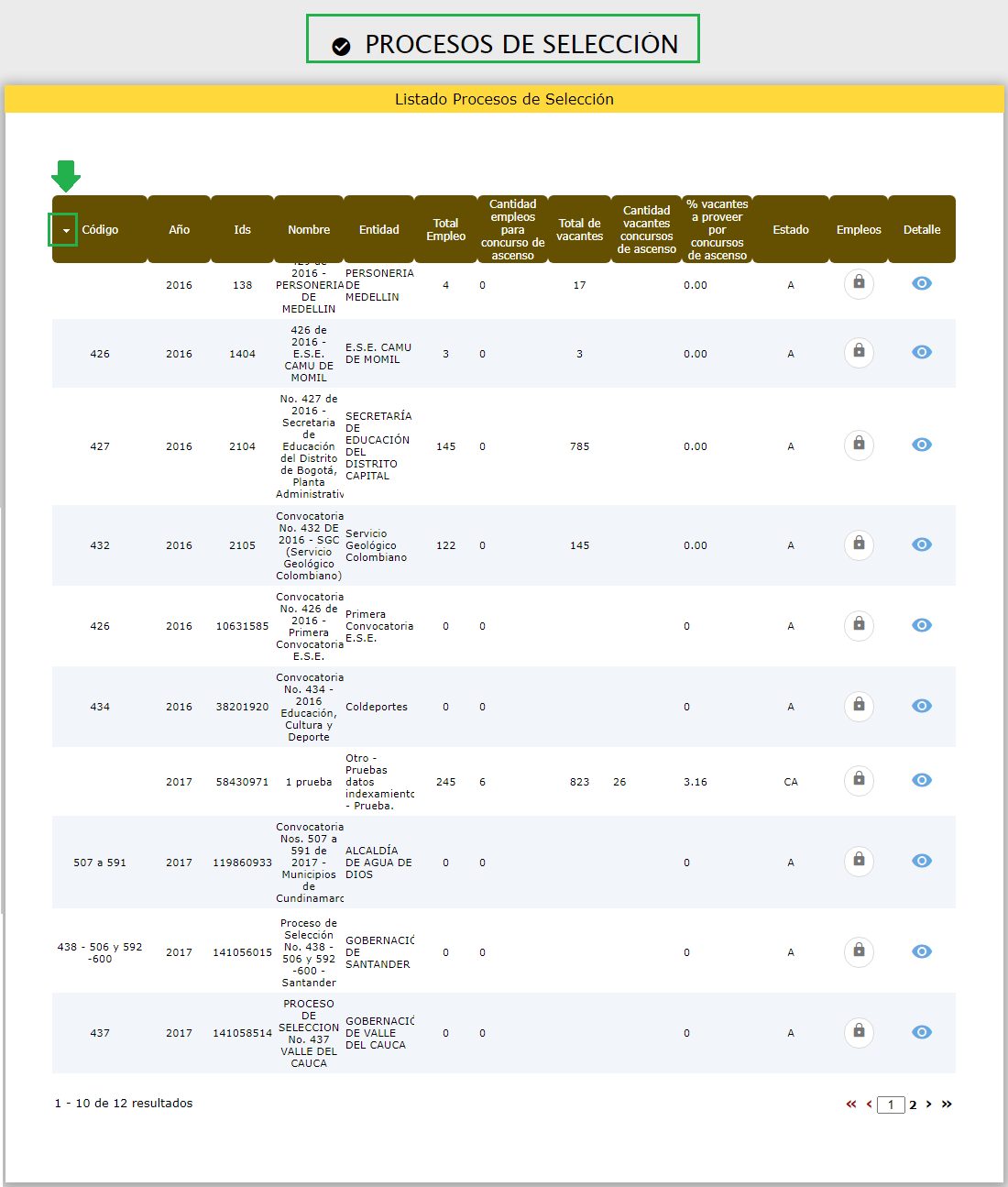This screenshot has height=1187, width=1008.
Task: Sort by Entidad column header
Action: pos(378,229)
